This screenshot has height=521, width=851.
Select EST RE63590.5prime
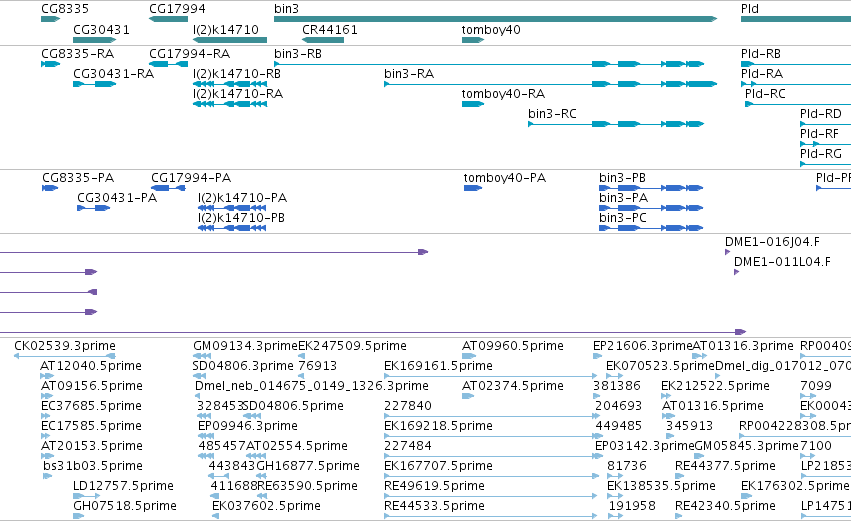tap(307, 486)
